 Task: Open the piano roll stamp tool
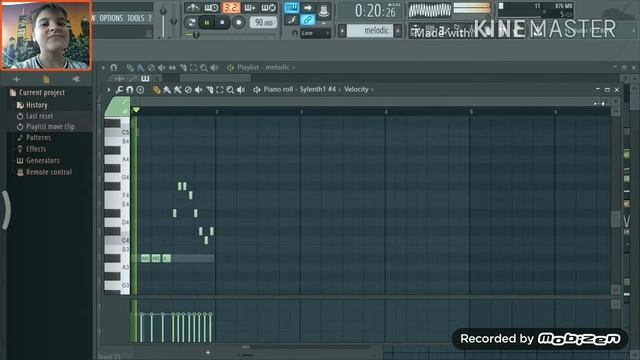coord(140,90)
